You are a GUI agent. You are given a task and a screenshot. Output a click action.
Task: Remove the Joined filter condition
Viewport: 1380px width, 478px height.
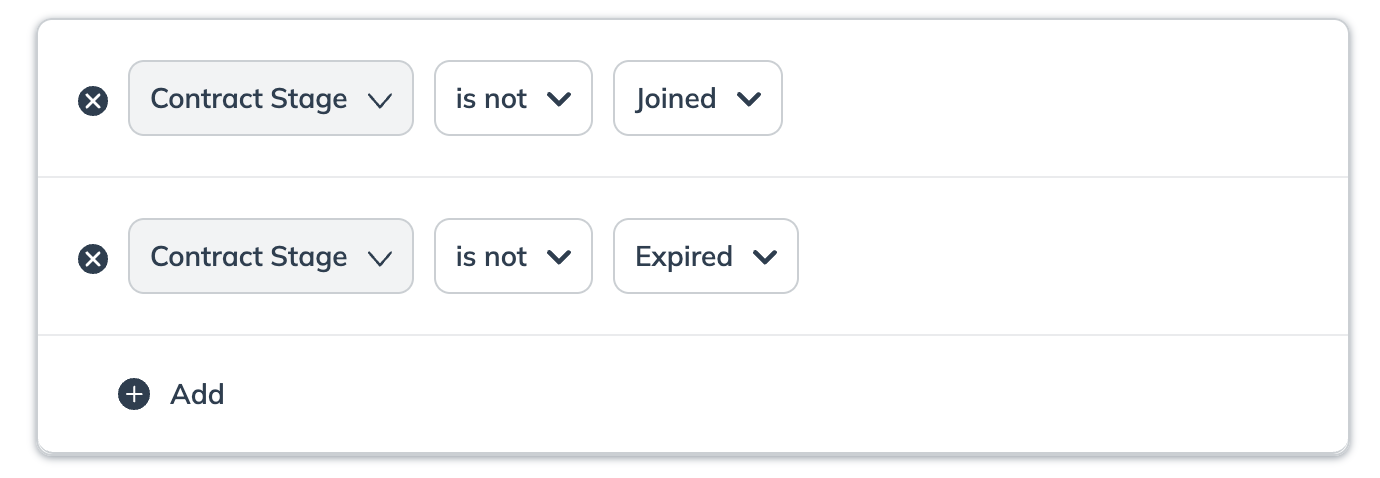coord(93,100)
